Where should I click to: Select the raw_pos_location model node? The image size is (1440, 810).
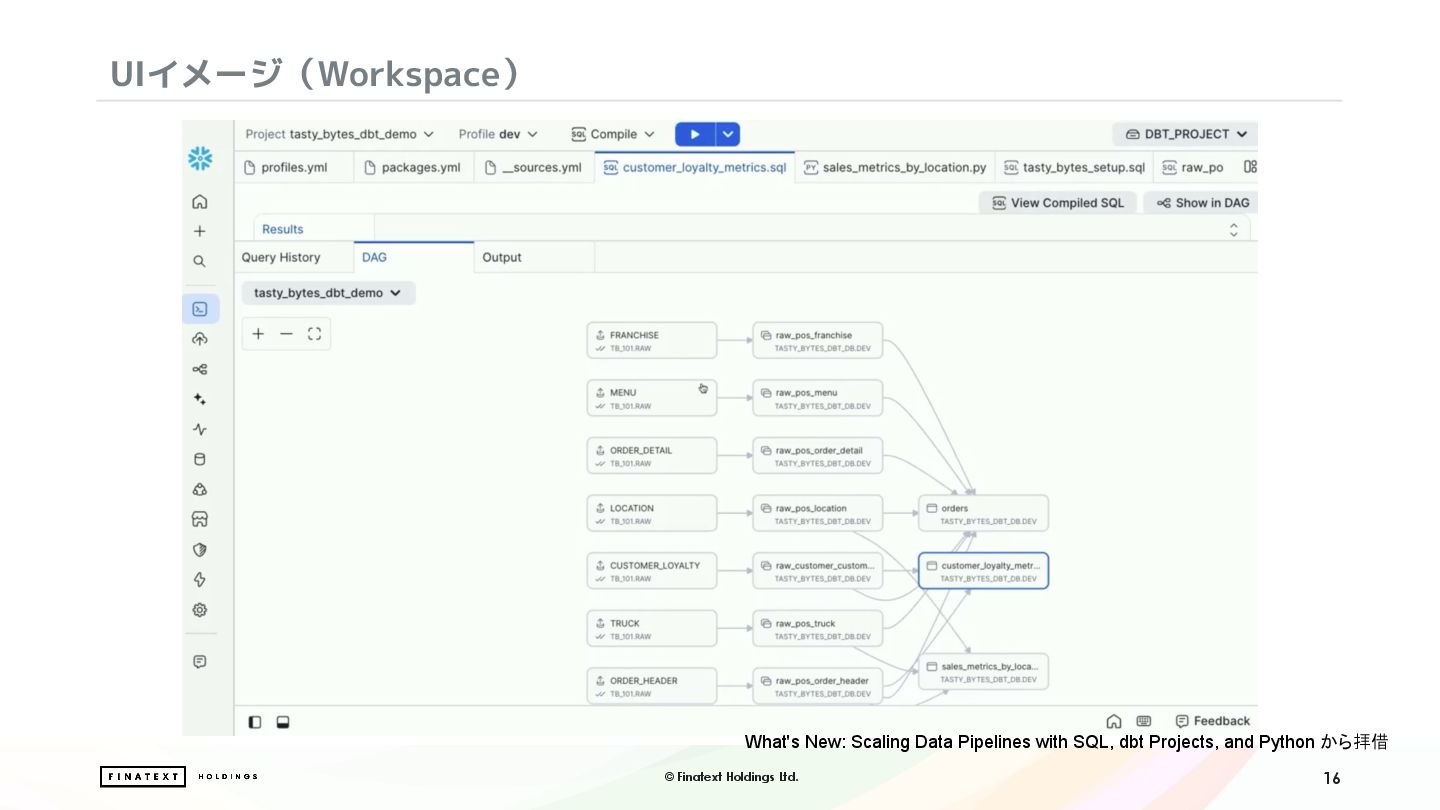tap(818, 514)
